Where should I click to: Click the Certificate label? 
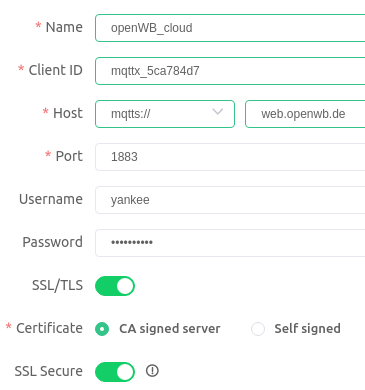pos(49,328)
